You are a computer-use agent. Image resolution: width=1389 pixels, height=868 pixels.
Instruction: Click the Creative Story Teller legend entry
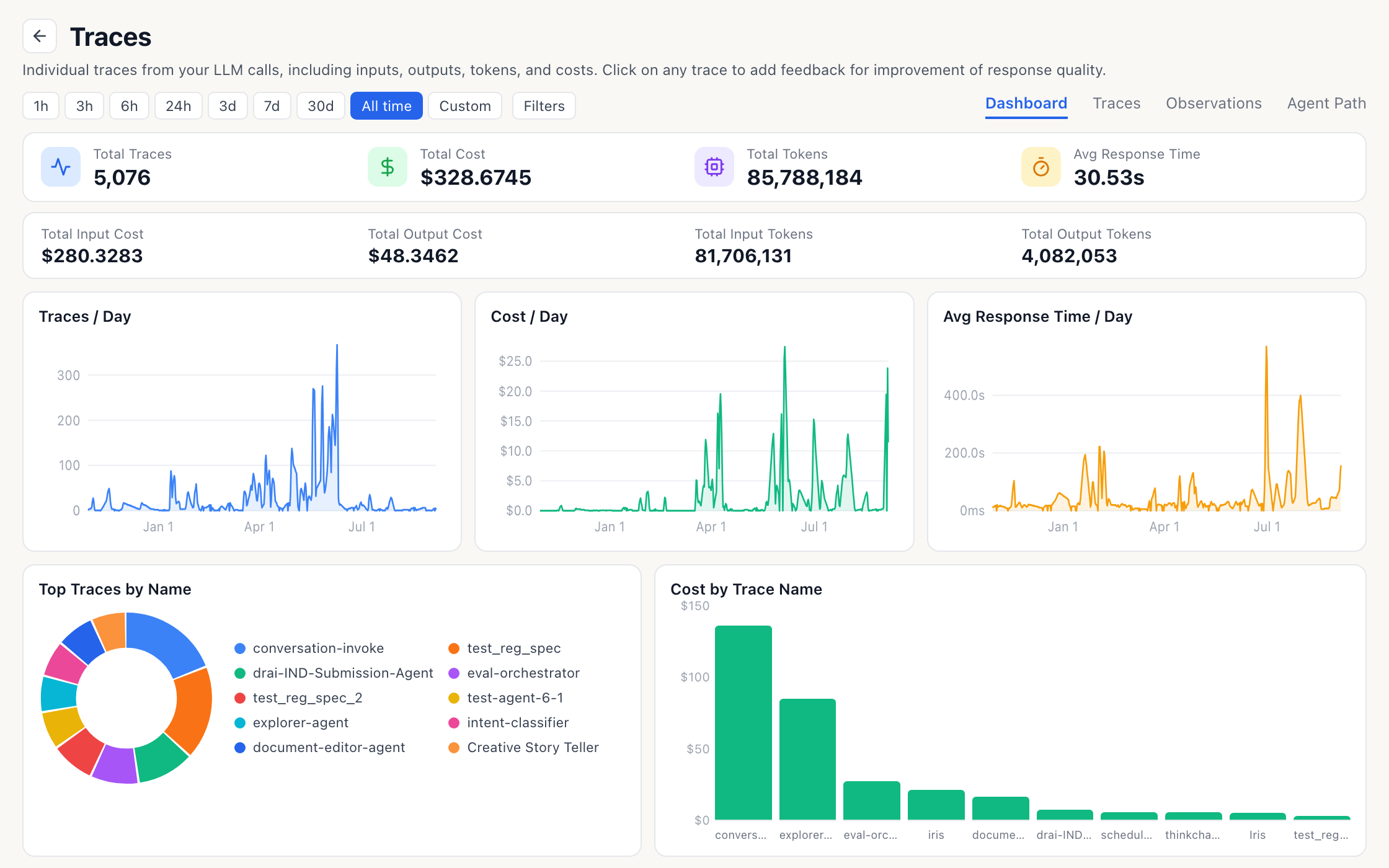point(523,748)
